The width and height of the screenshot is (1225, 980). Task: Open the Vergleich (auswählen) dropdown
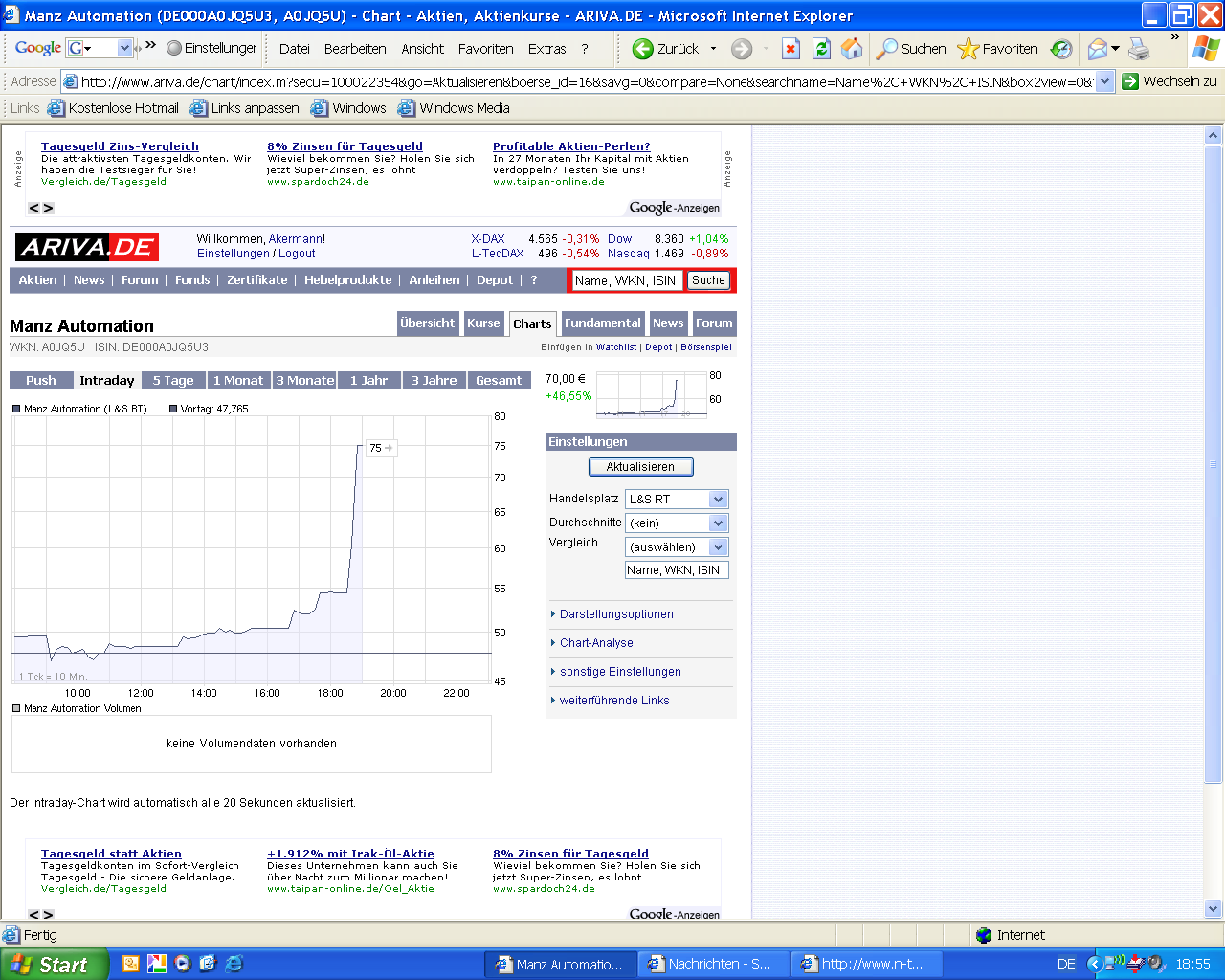coord(677,546)
